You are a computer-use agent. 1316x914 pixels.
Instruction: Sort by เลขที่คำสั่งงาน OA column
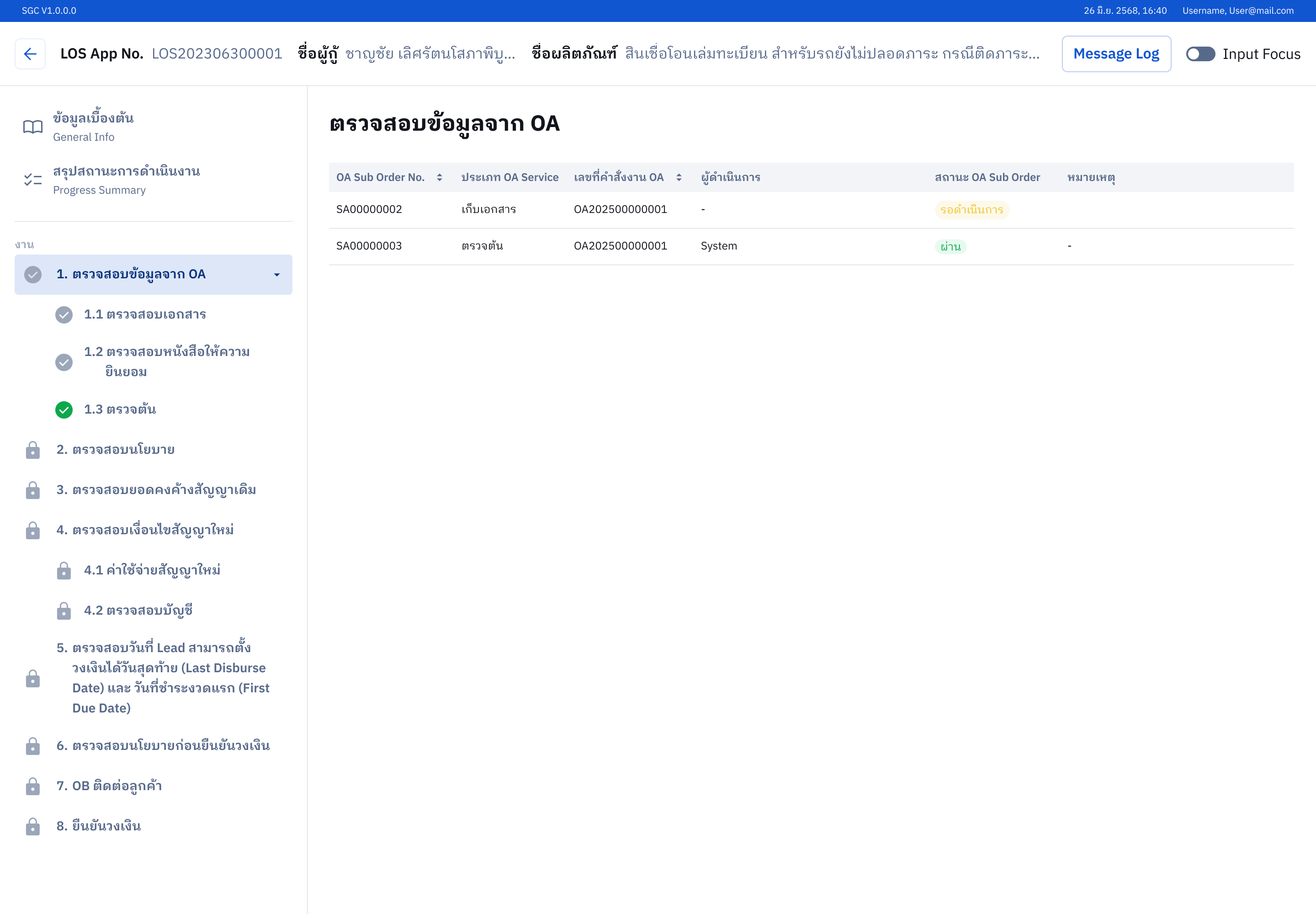(679, 177)
